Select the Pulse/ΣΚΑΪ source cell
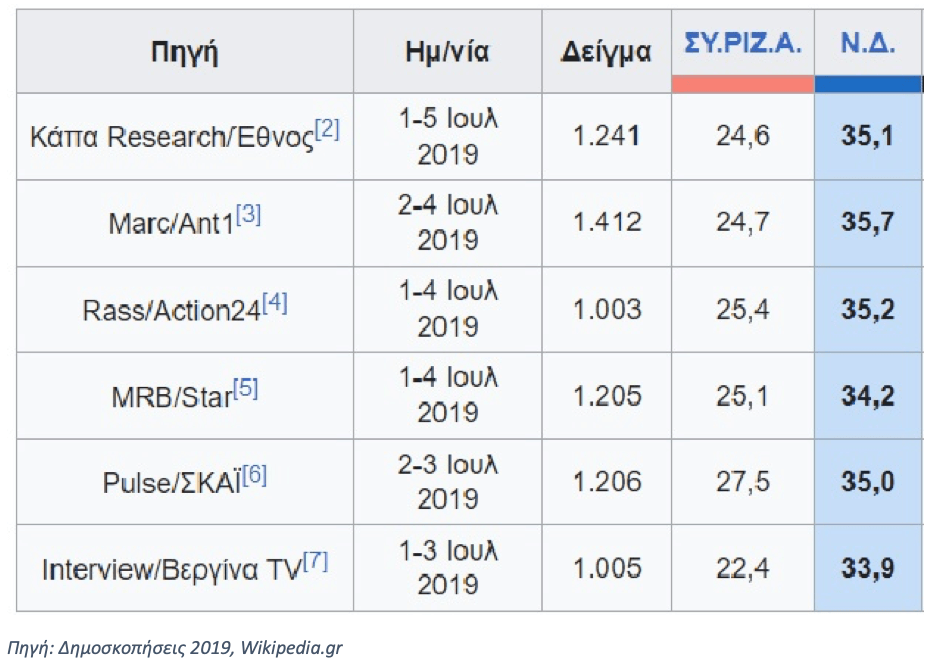Viewport: 929px width, 664px height. pos(185,482)
